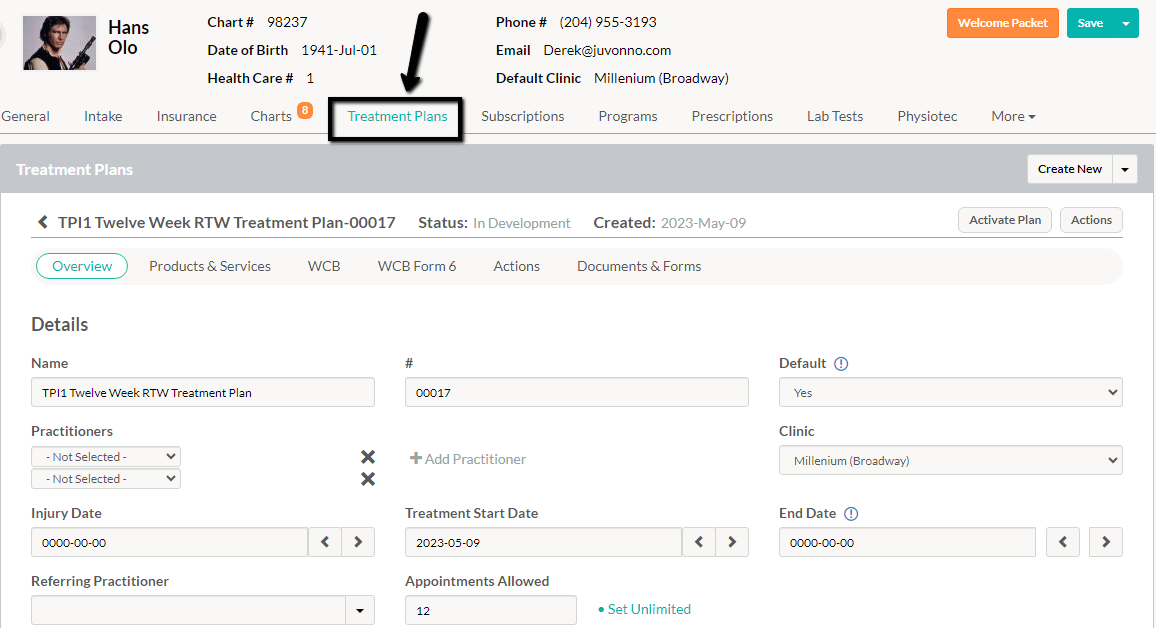
Task: Advance Treatment Start Date with the right arrow
Action: 732,541
